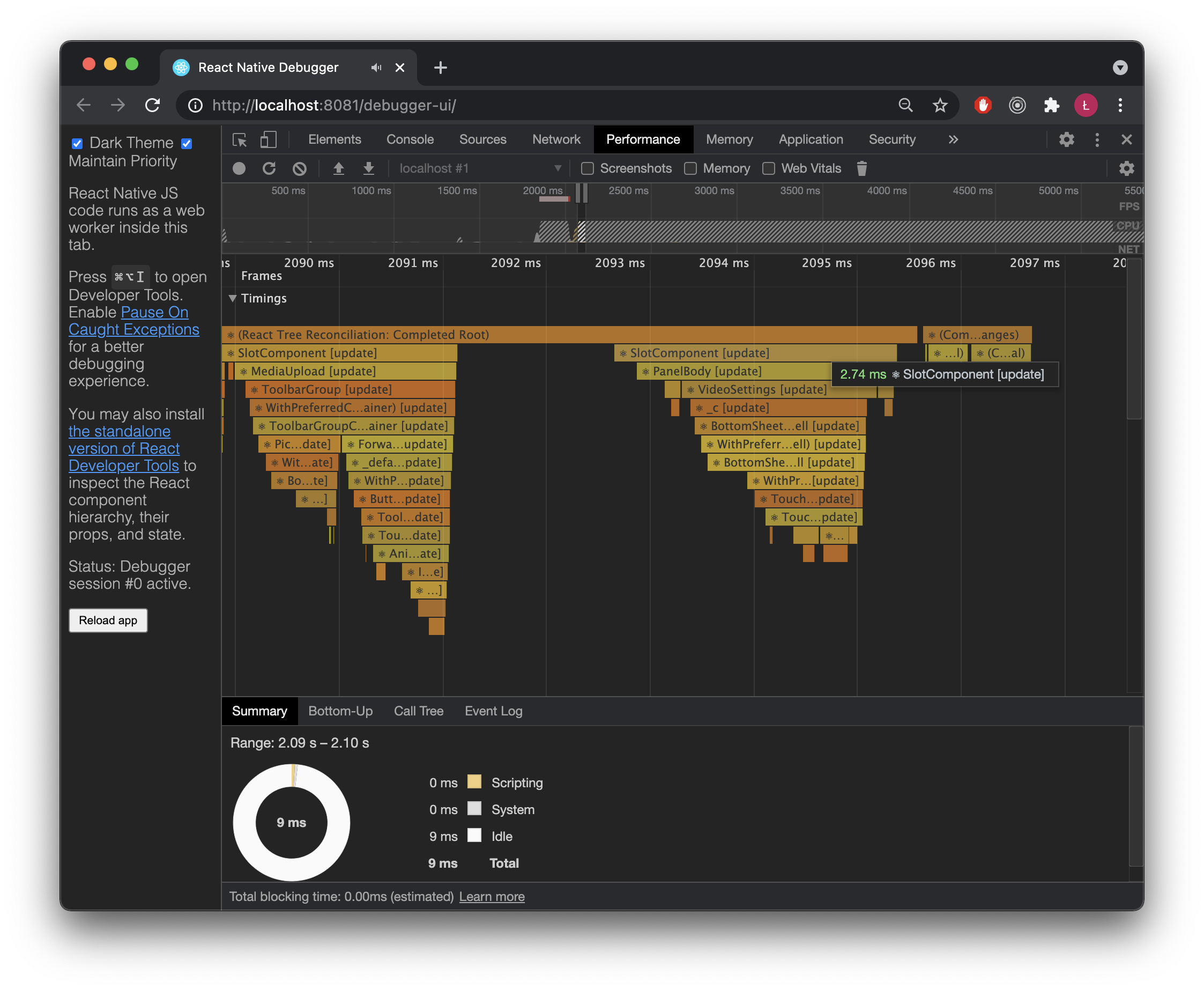Click the Reload app button
This screenshot has width=1204, height=990.
point(108,620)
